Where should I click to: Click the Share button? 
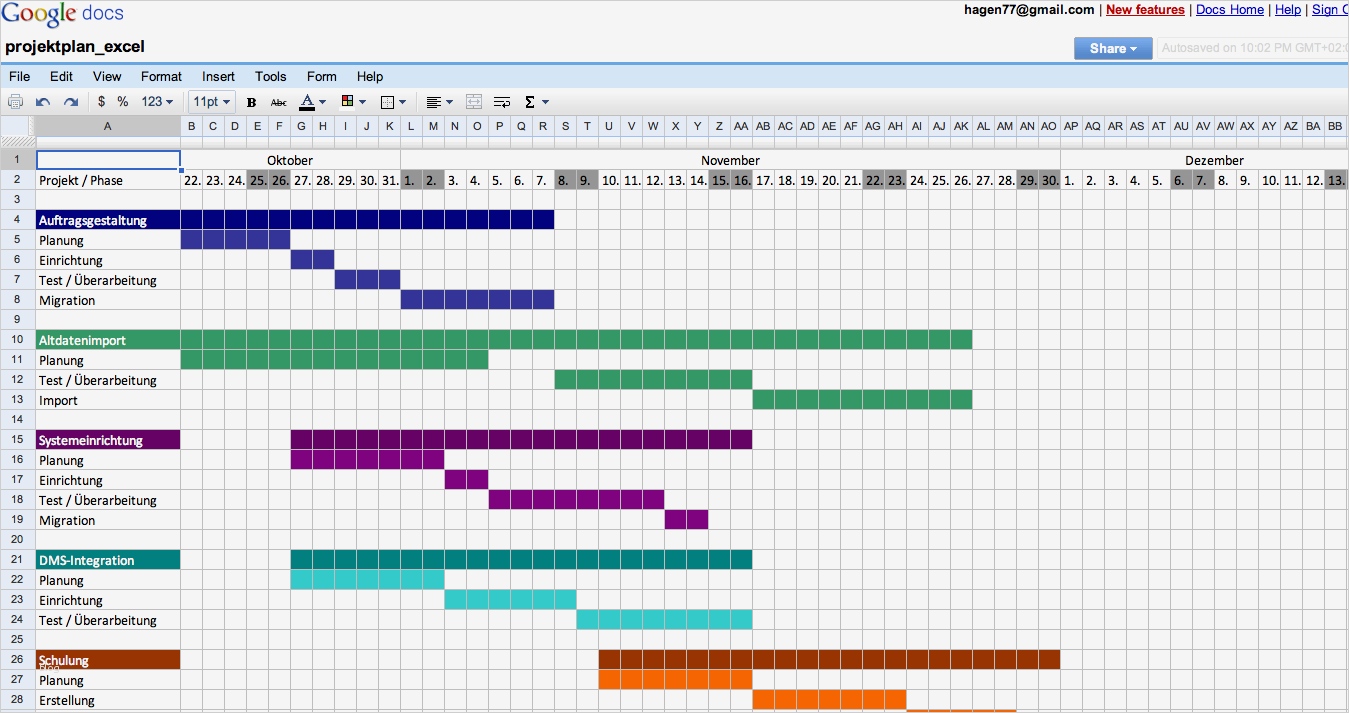[x=1112, y=47]
